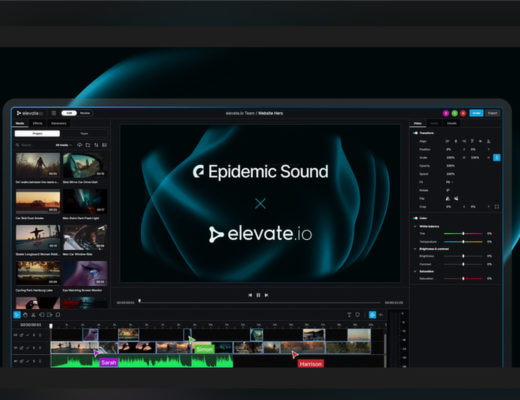The width and height of the screenshot is (520, 400).
Task: Click the Tint slider handle
Action: (x=463, y=234)
